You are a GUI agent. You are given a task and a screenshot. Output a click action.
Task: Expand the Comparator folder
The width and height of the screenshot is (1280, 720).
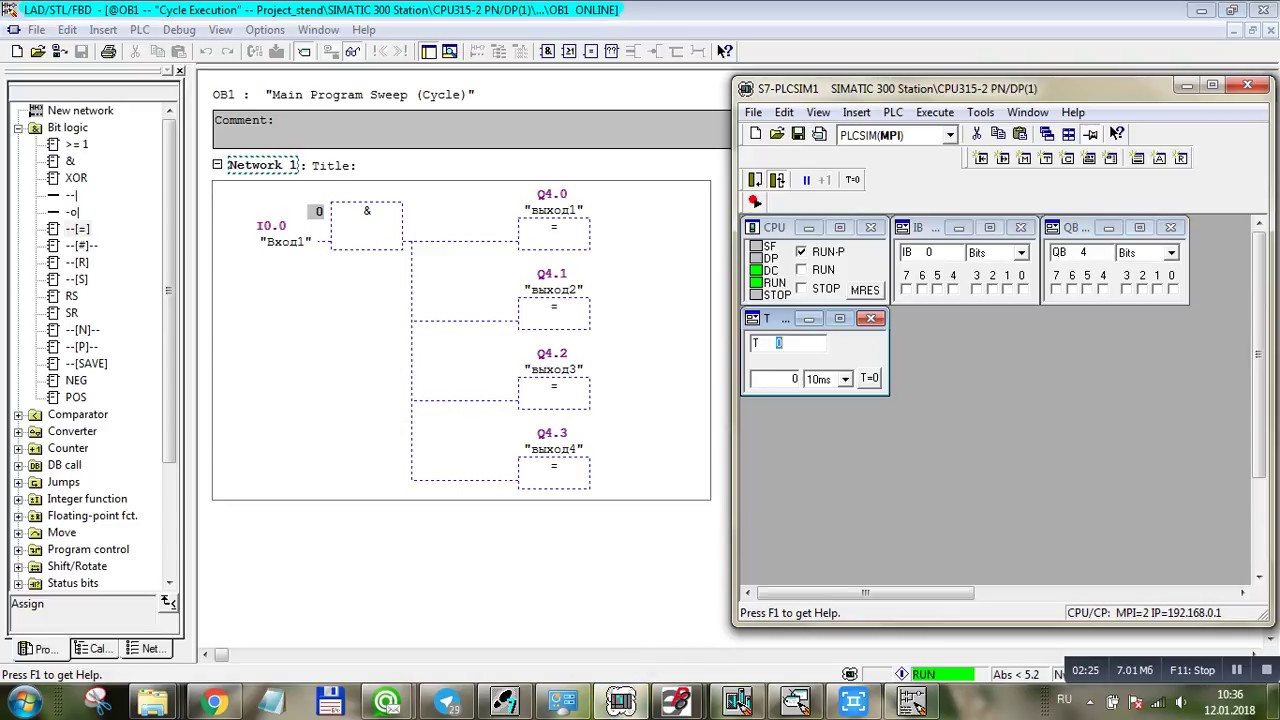(x=18, y=415)
